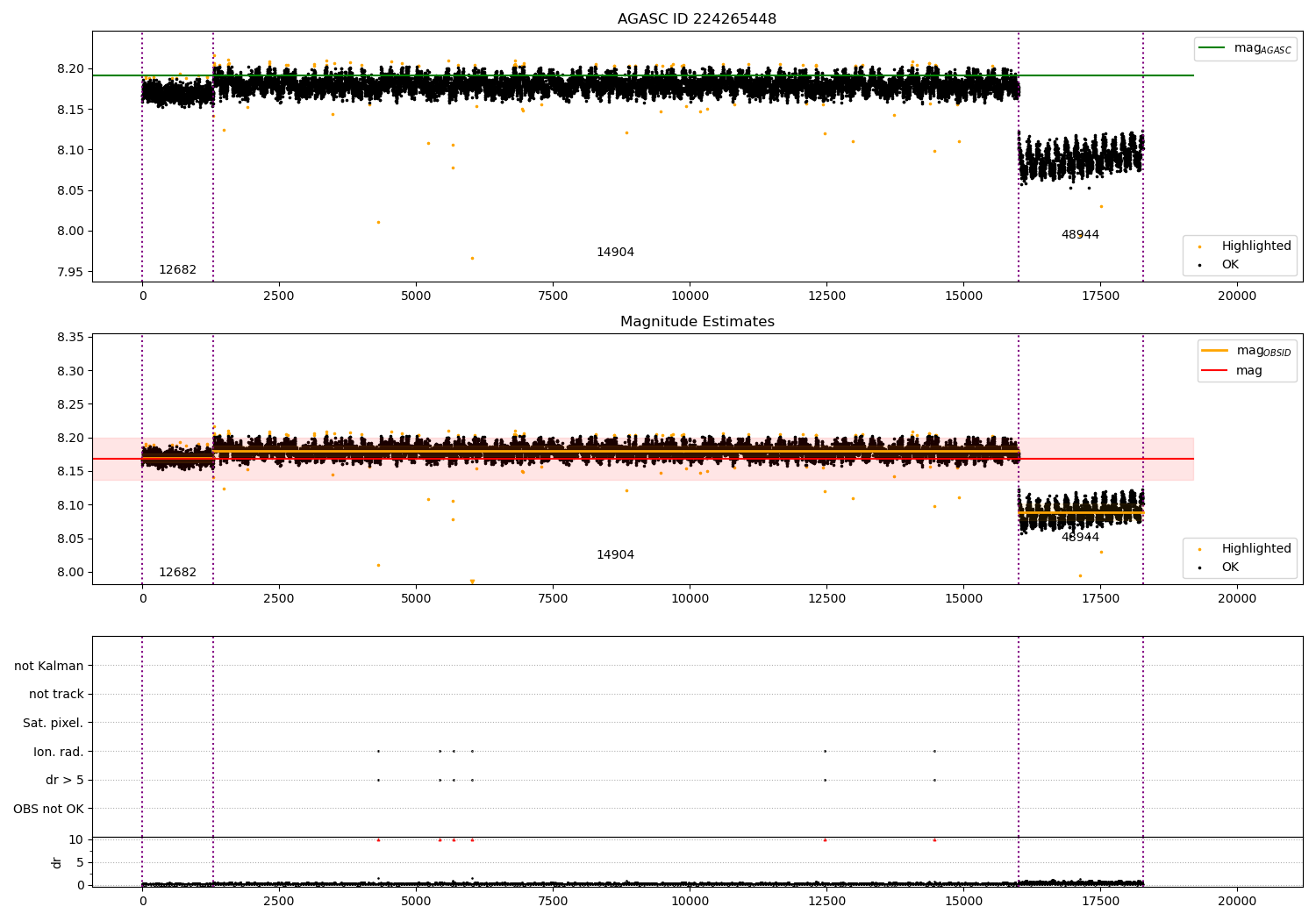1316x921 pixels.
Task: Click the red triangle near 4300 in bottom plot
Action: (x=378, y=839)
